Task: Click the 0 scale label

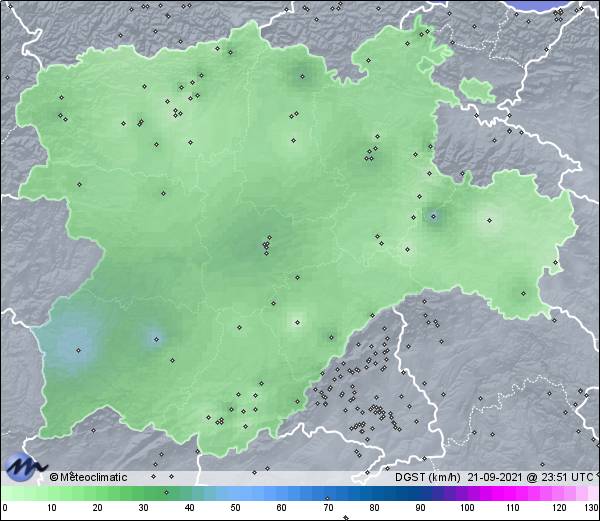Action: [x=5, y=508]
